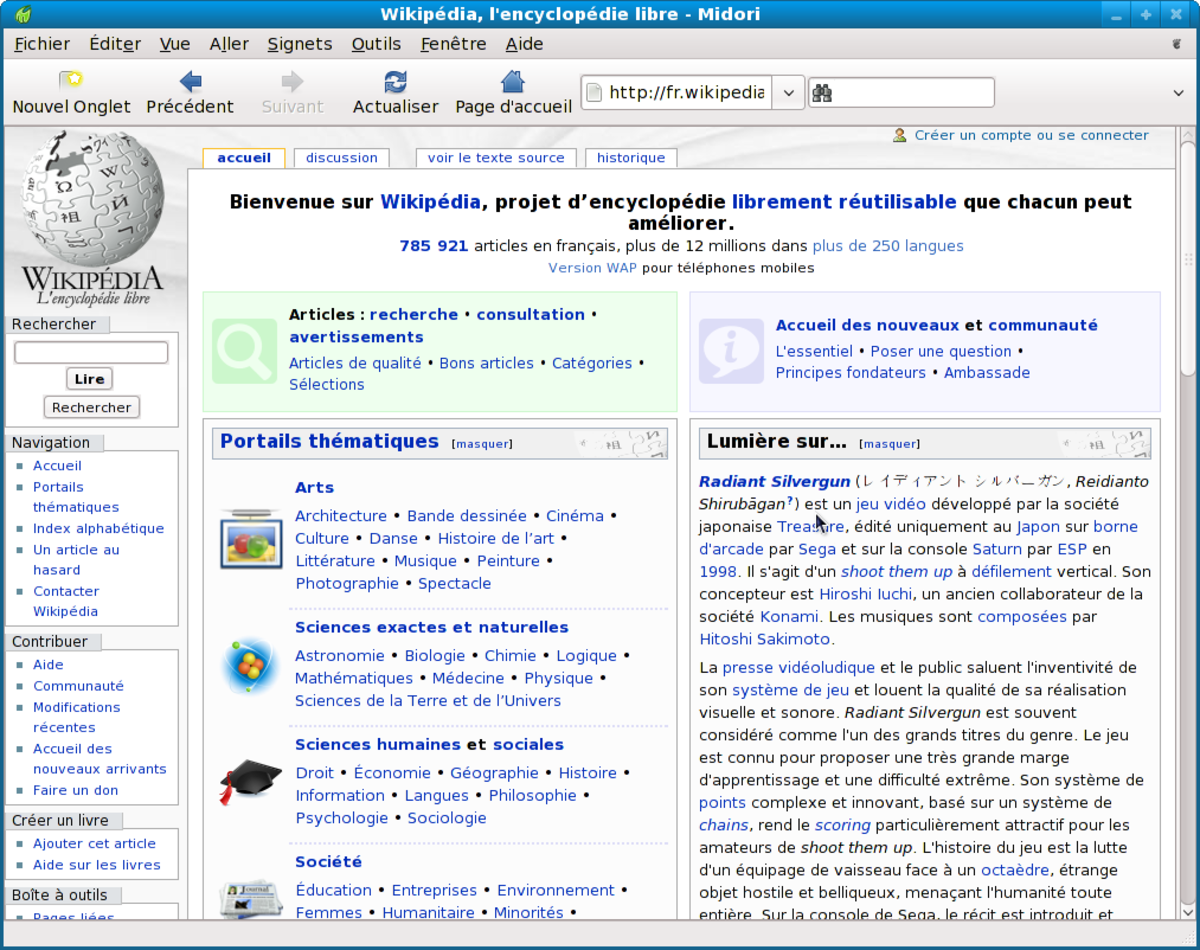Open the address bar history dropdown
The height and width of the screenshot is (950, 1200).
pos(788,93)
